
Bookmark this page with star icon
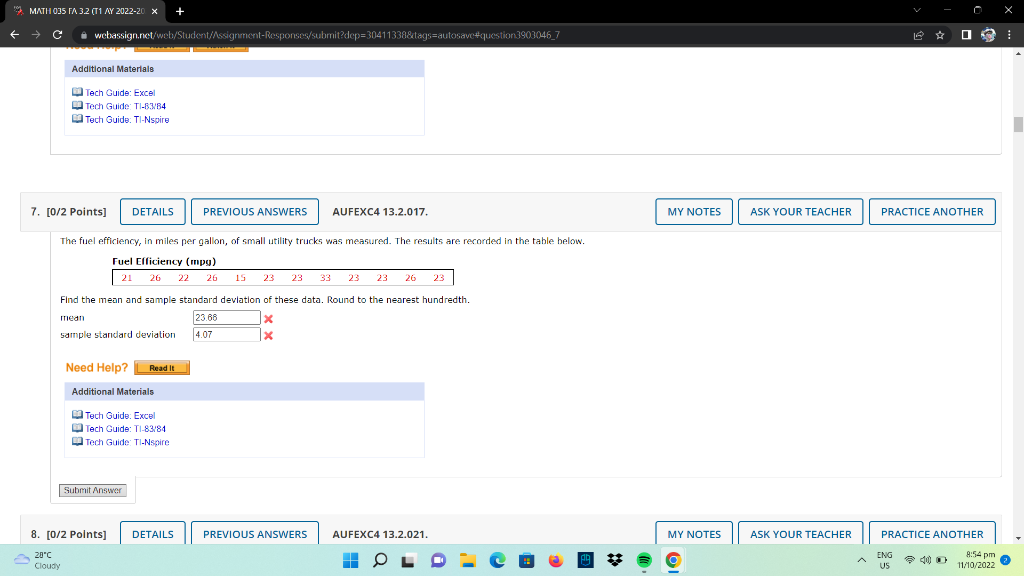point(940,35)
